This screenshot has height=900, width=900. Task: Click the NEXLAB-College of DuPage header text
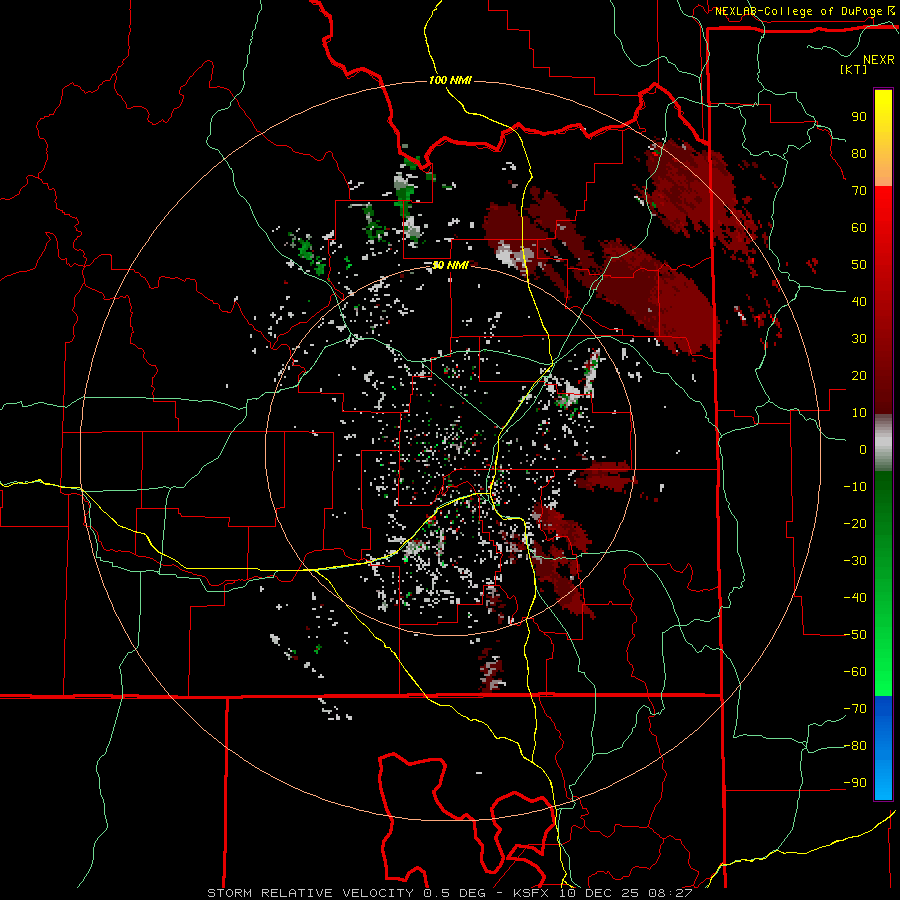[799, 11]
